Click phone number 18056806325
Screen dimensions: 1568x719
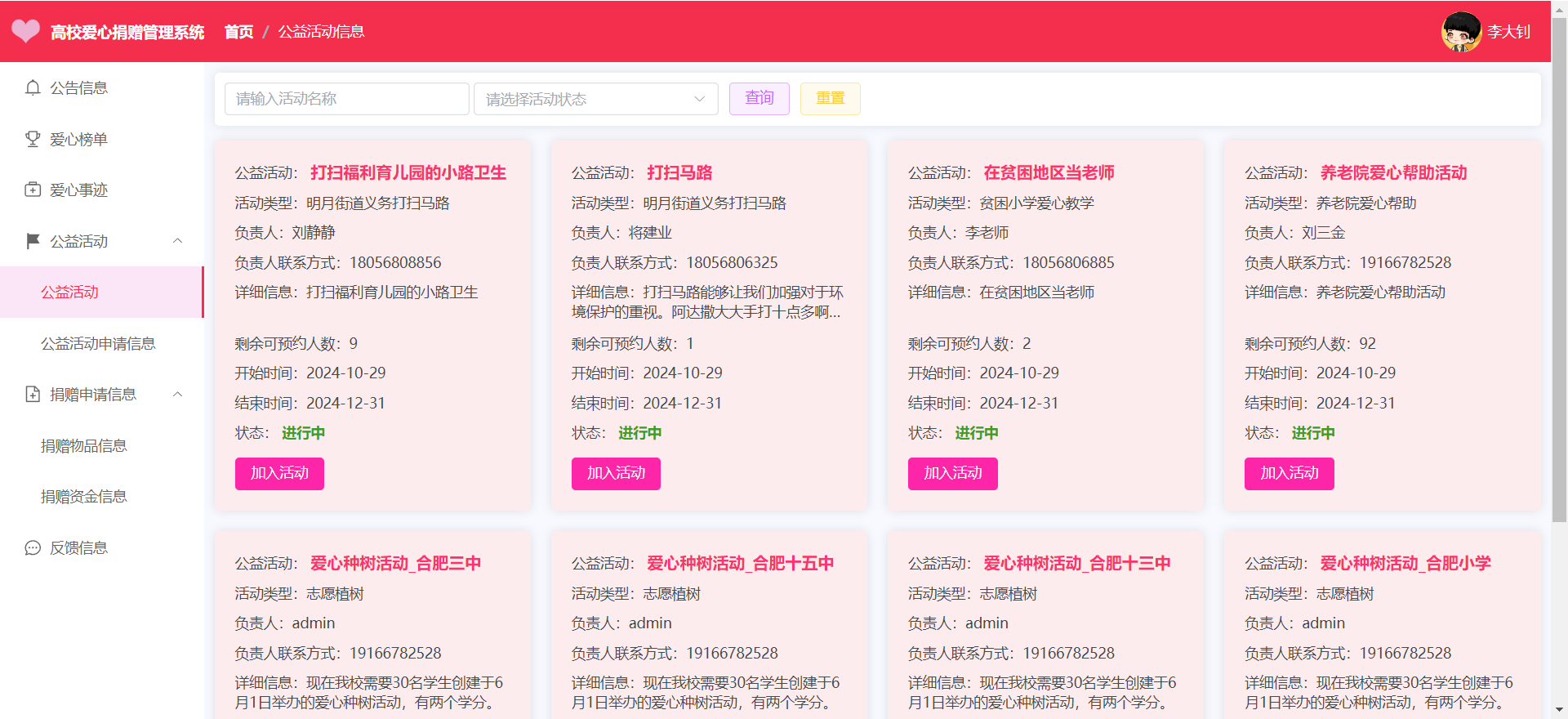click(x=732, y=262)
